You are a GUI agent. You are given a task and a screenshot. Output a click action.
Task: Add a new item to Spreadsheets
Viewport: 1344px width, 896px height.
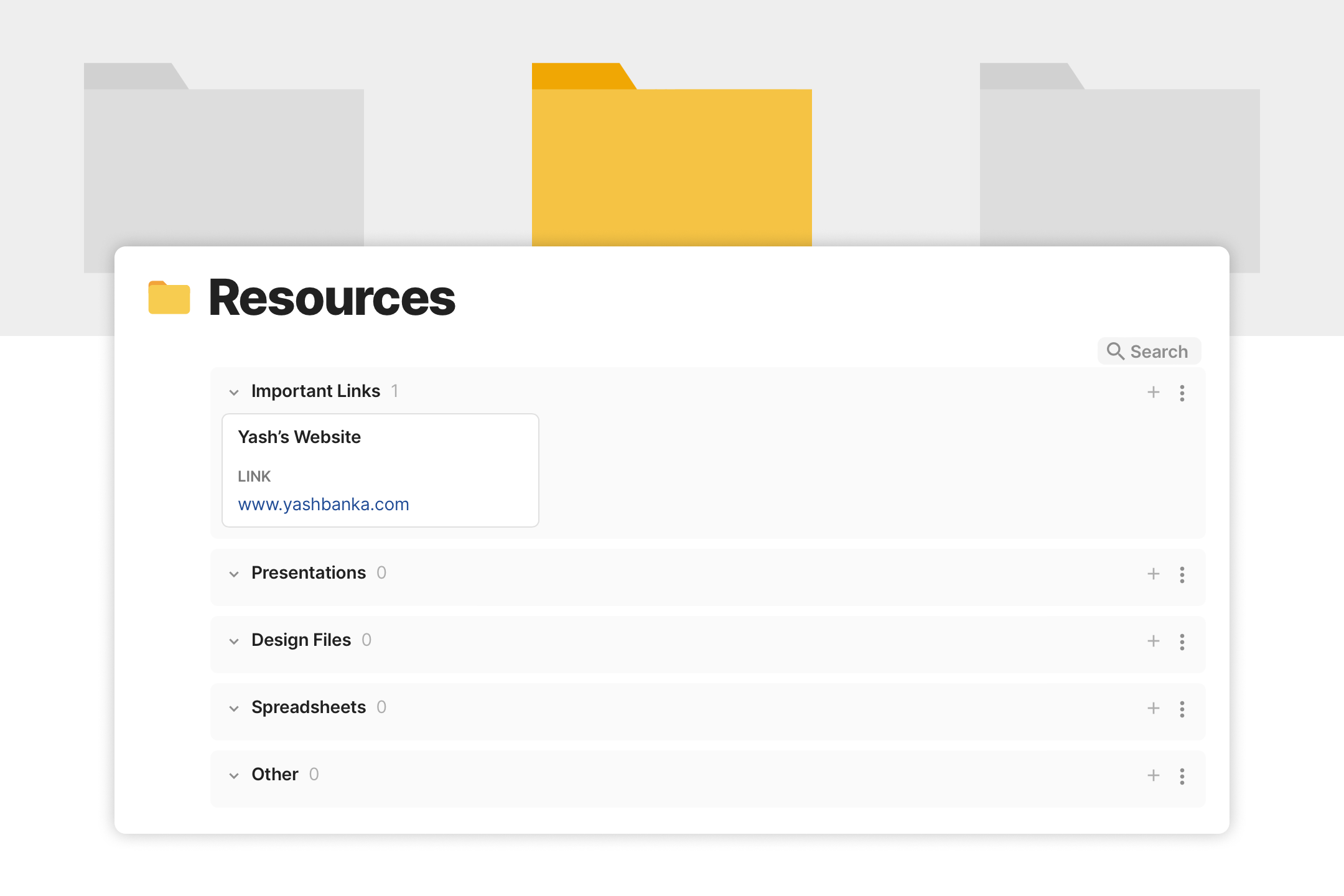click(1154, 708)
